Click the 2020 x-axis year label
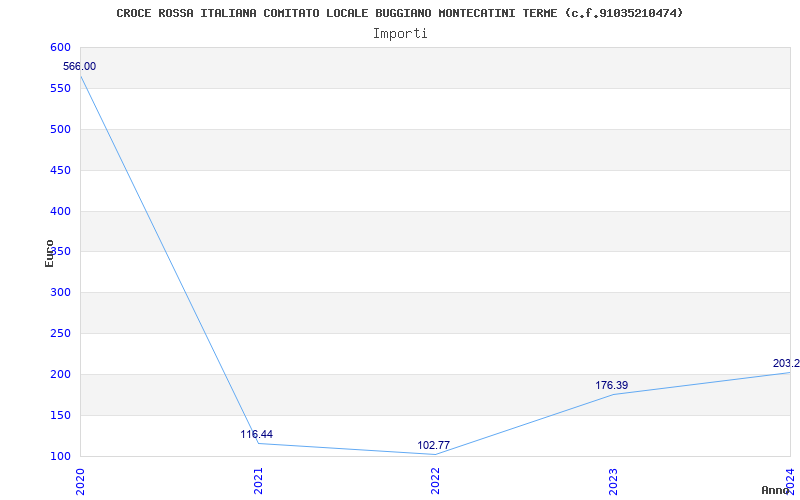This screenshot has height=500, width=800. click(x=80, y=481)
